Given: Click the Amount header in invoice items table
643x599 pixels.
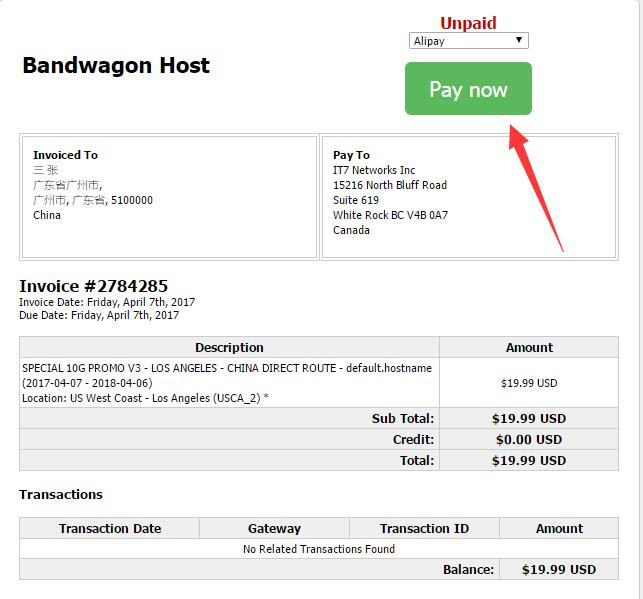Looking at the screenshot, I should (529, 348).
